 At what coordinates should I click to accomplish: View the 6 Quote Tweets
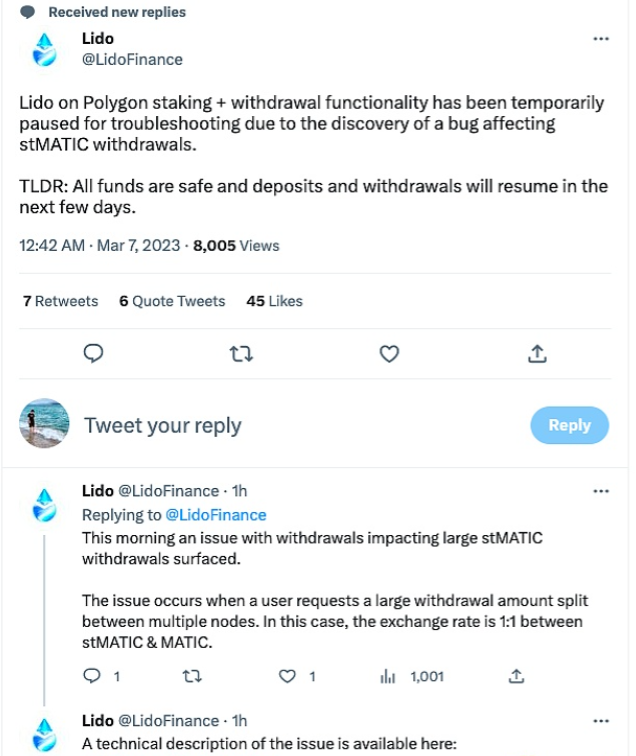(x=172, y=301)
